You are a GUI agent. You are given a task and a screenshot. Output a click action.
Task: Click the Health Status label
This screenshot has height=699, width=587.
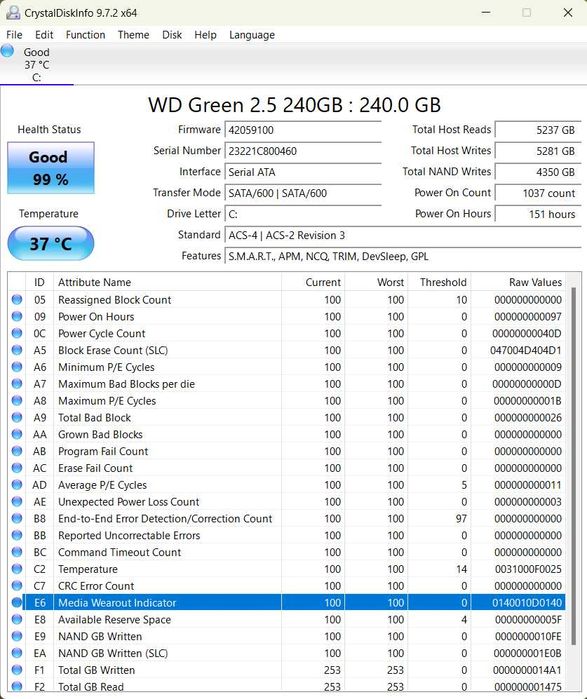point(49,129)
